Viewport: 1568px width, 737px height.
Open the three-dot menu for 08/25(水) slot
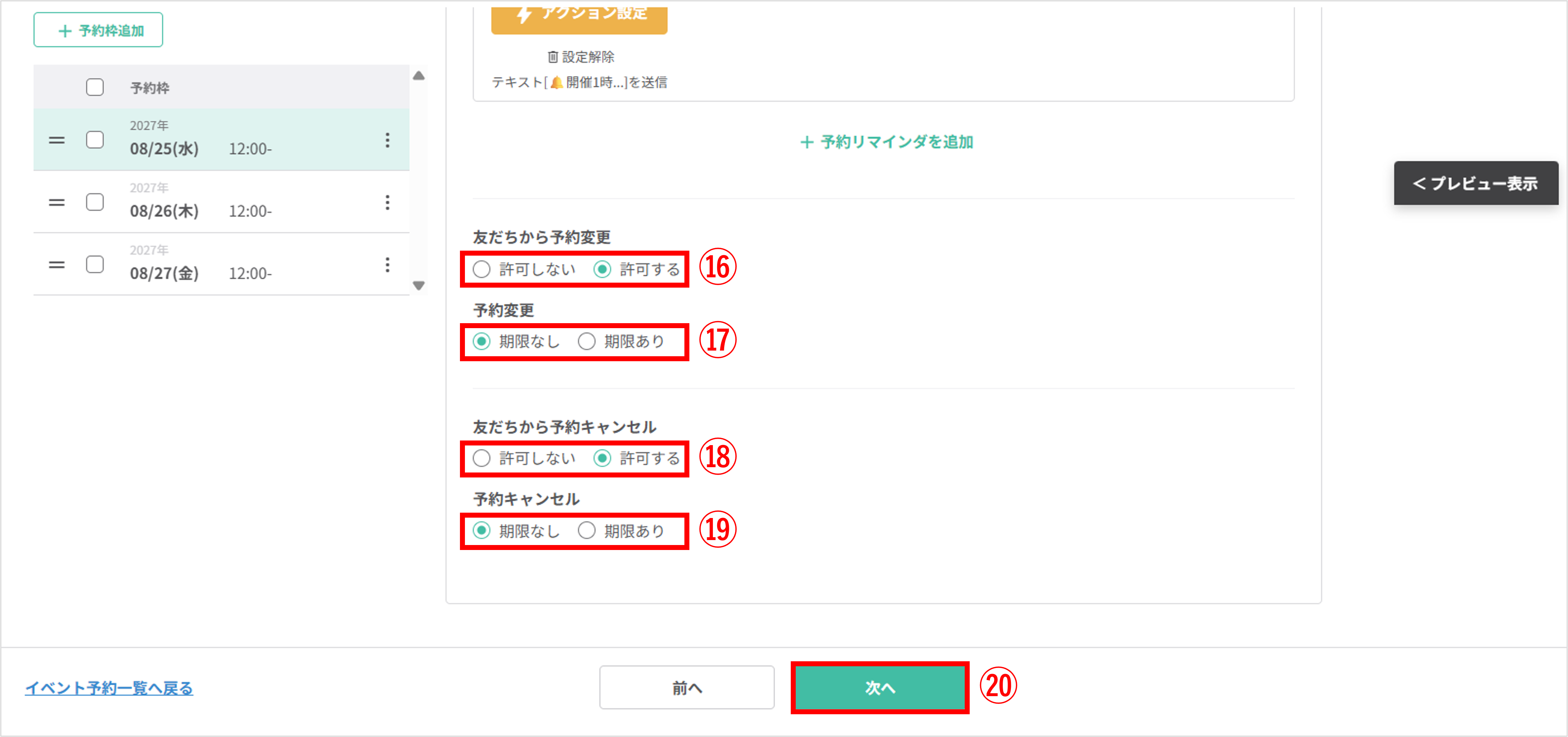coord(387,140)
